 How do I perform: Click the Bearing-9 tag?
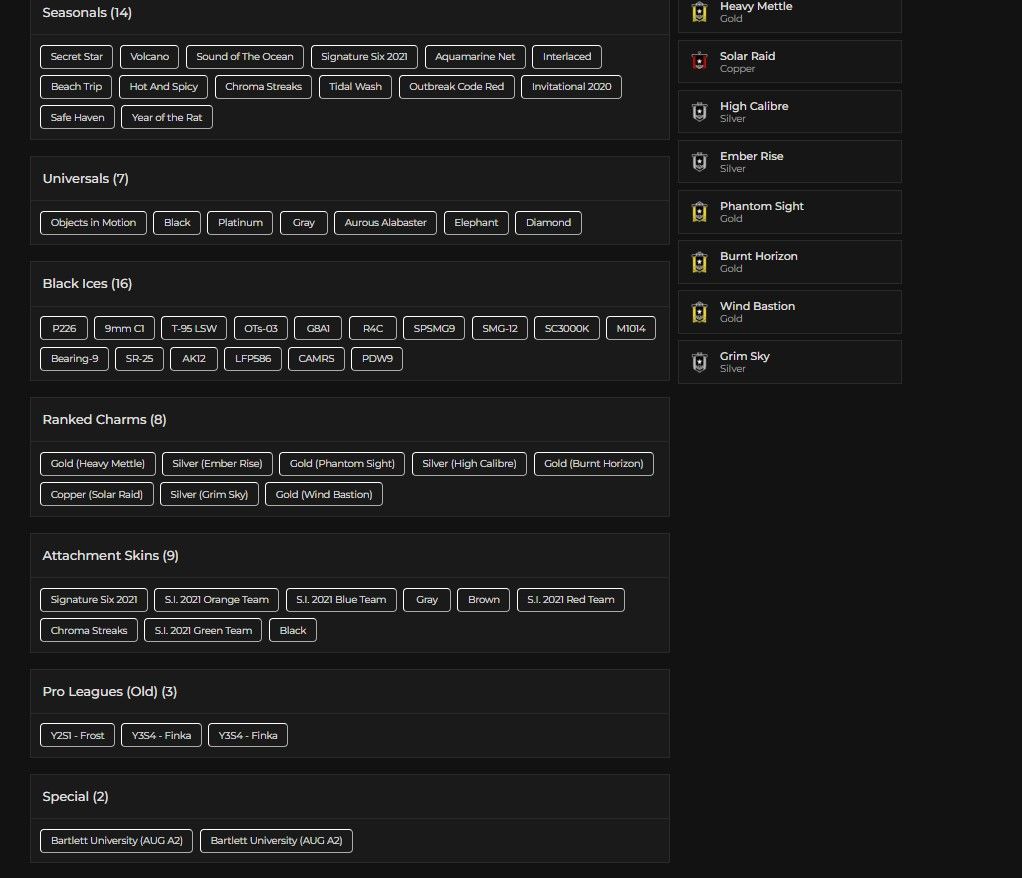(x=74, y=359)
